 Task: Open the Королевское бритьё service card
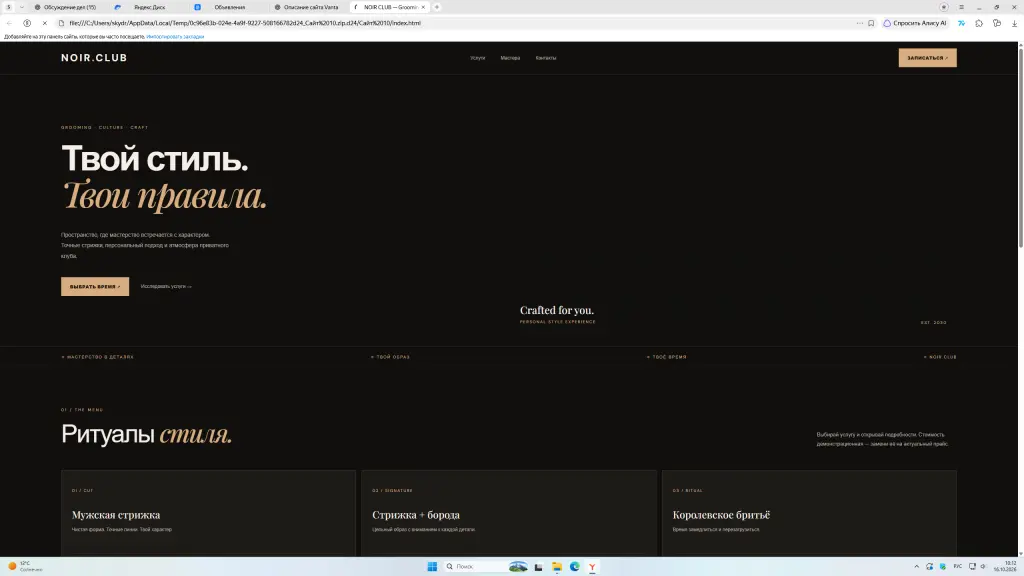point(809,513)
